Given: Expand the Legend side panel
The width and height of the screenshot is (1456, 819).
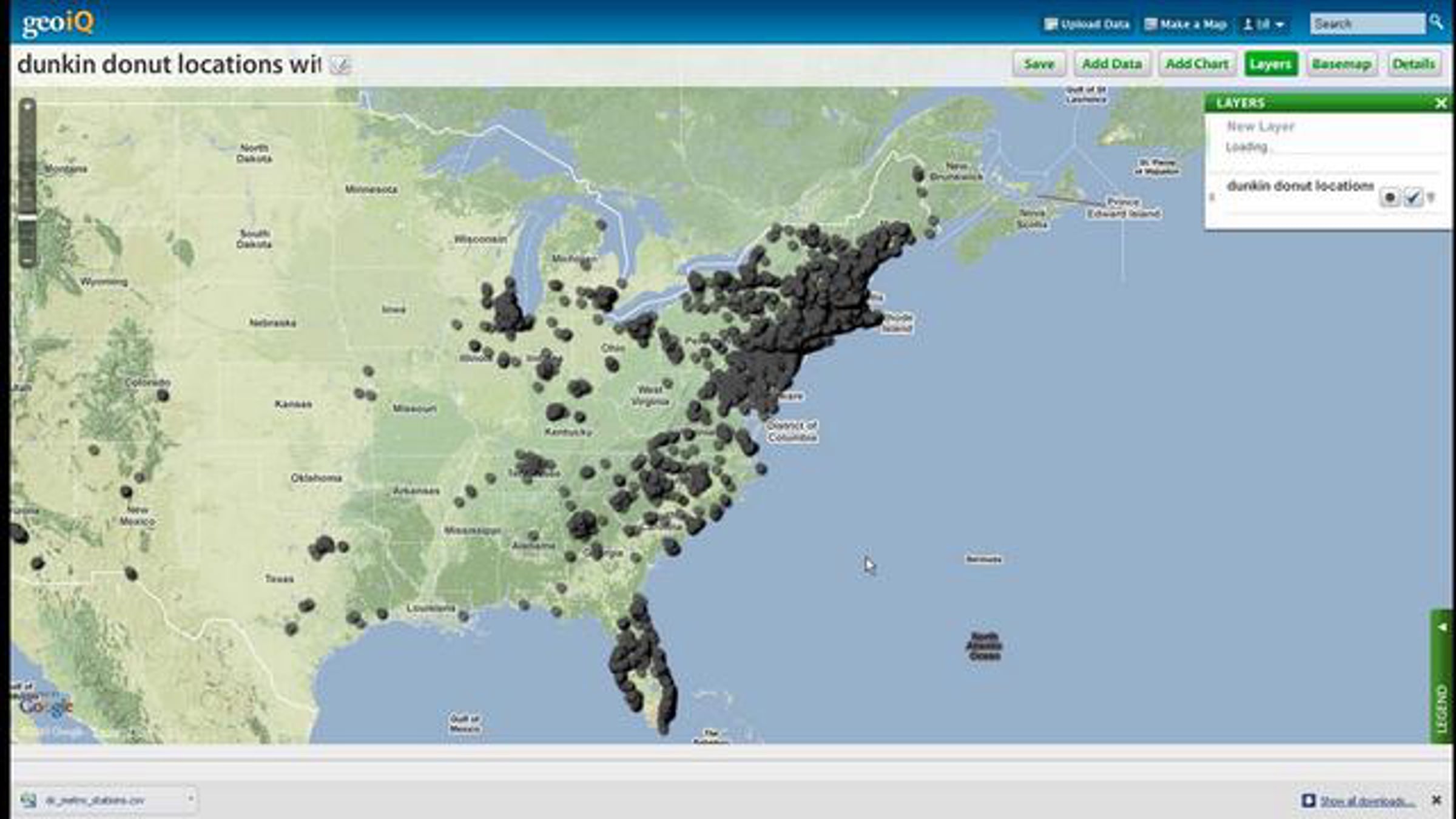Looking at the screenshot, I should [x=1443, y=627].
